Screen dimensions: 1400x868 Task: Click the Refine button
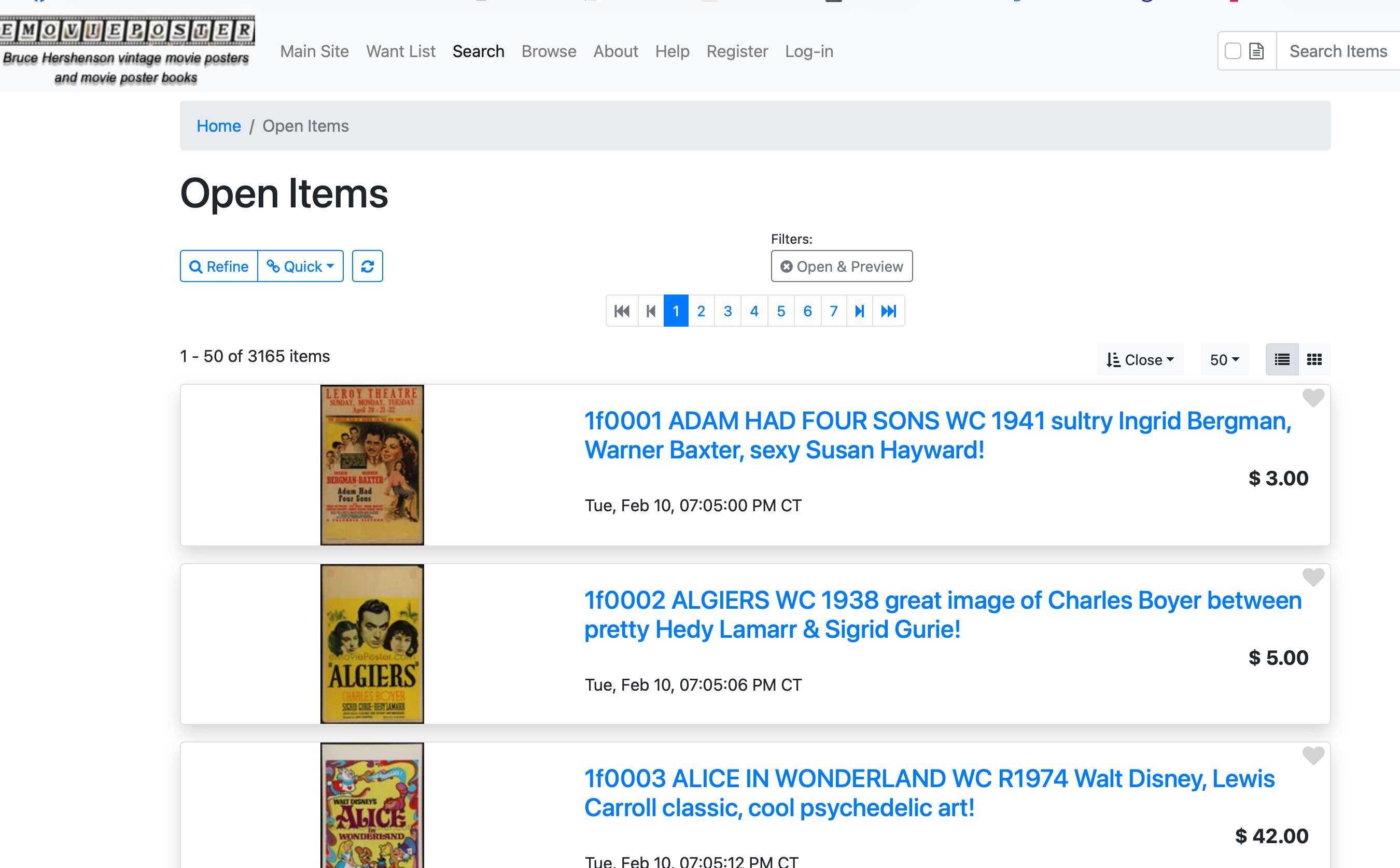[x=219, y=267]
